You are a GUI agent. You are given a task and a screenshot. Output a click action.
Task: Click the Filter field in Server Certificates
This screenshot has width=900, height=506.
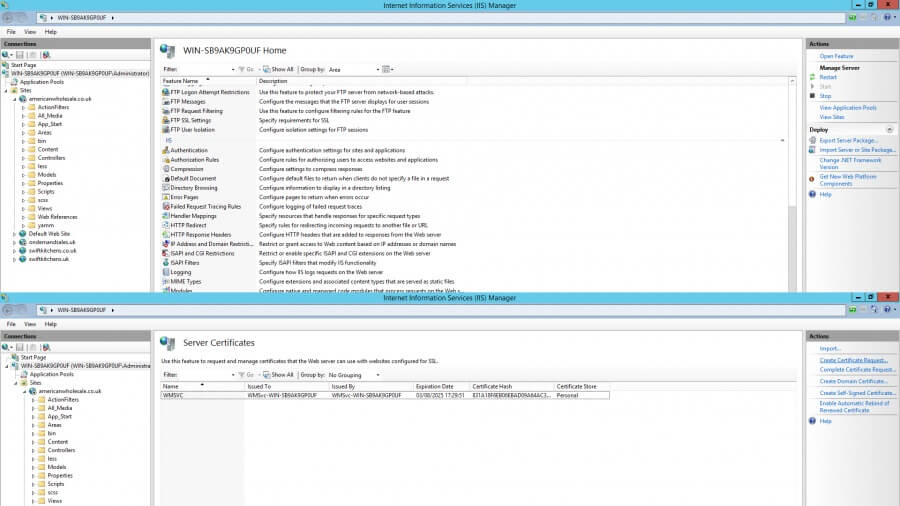click(x=207, y=375)
